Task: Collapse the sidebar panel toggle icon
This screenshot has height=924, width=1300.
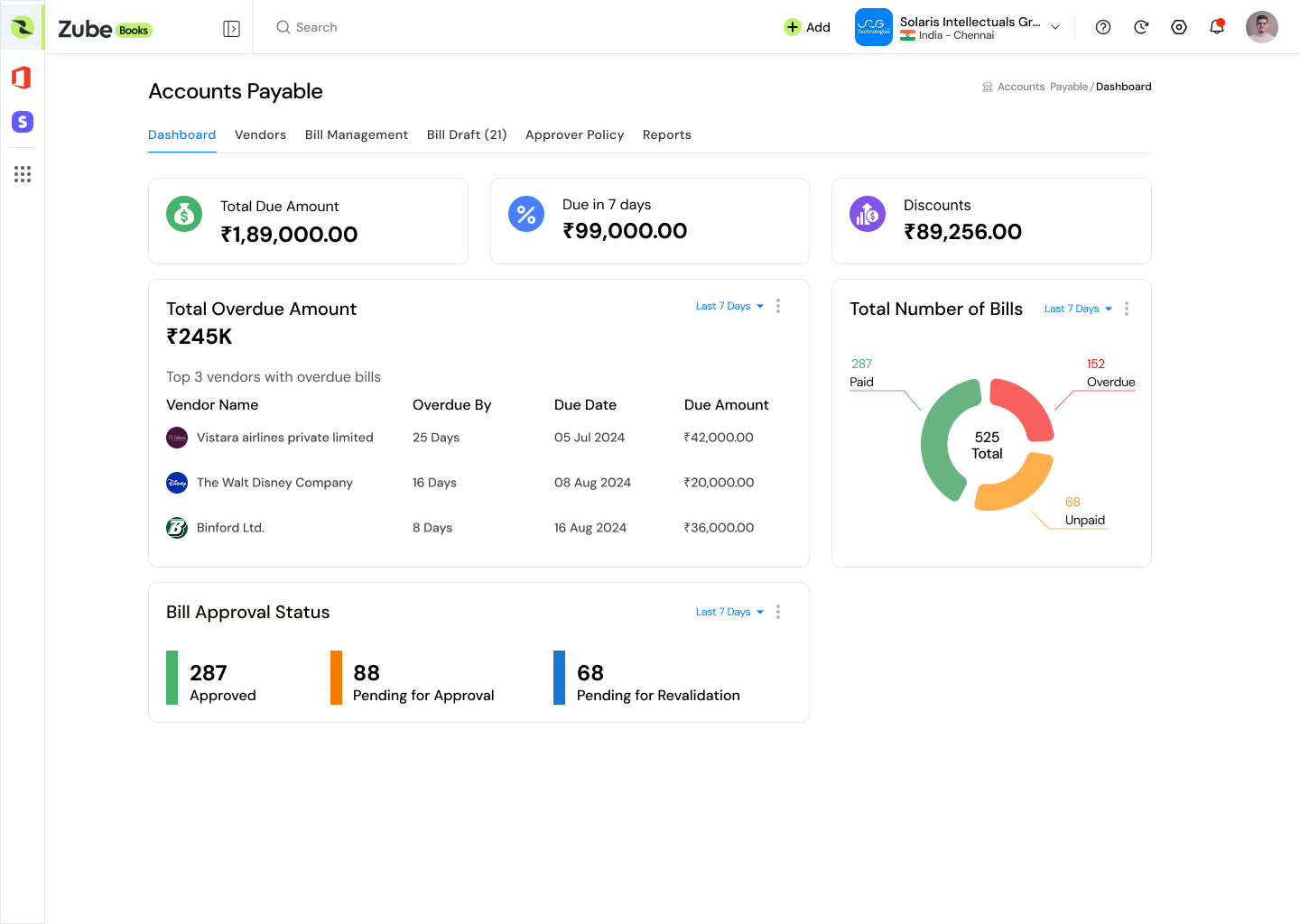Action: [232, 28]
